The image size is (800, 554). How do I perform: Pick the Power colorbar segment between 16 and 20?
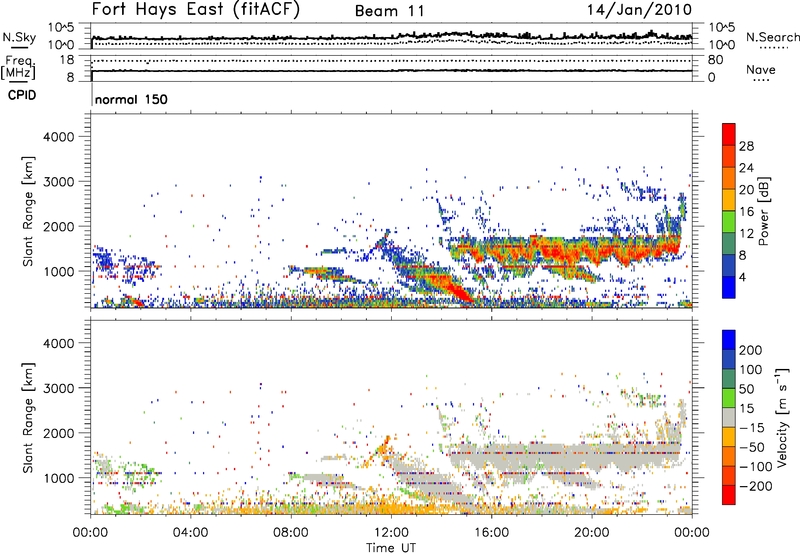pos(729,199)
